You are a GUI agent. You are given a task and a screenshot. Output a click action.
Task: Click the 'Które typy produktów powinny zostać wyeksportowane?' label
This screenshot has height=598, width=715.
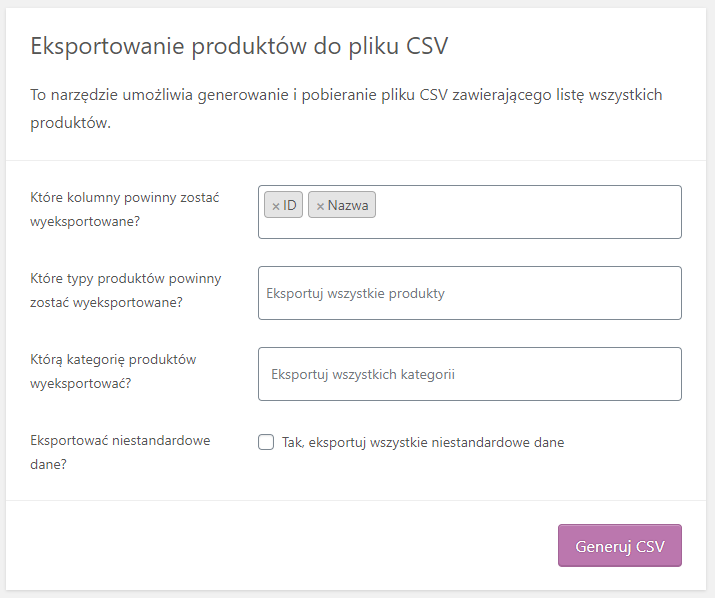[125, 290]
